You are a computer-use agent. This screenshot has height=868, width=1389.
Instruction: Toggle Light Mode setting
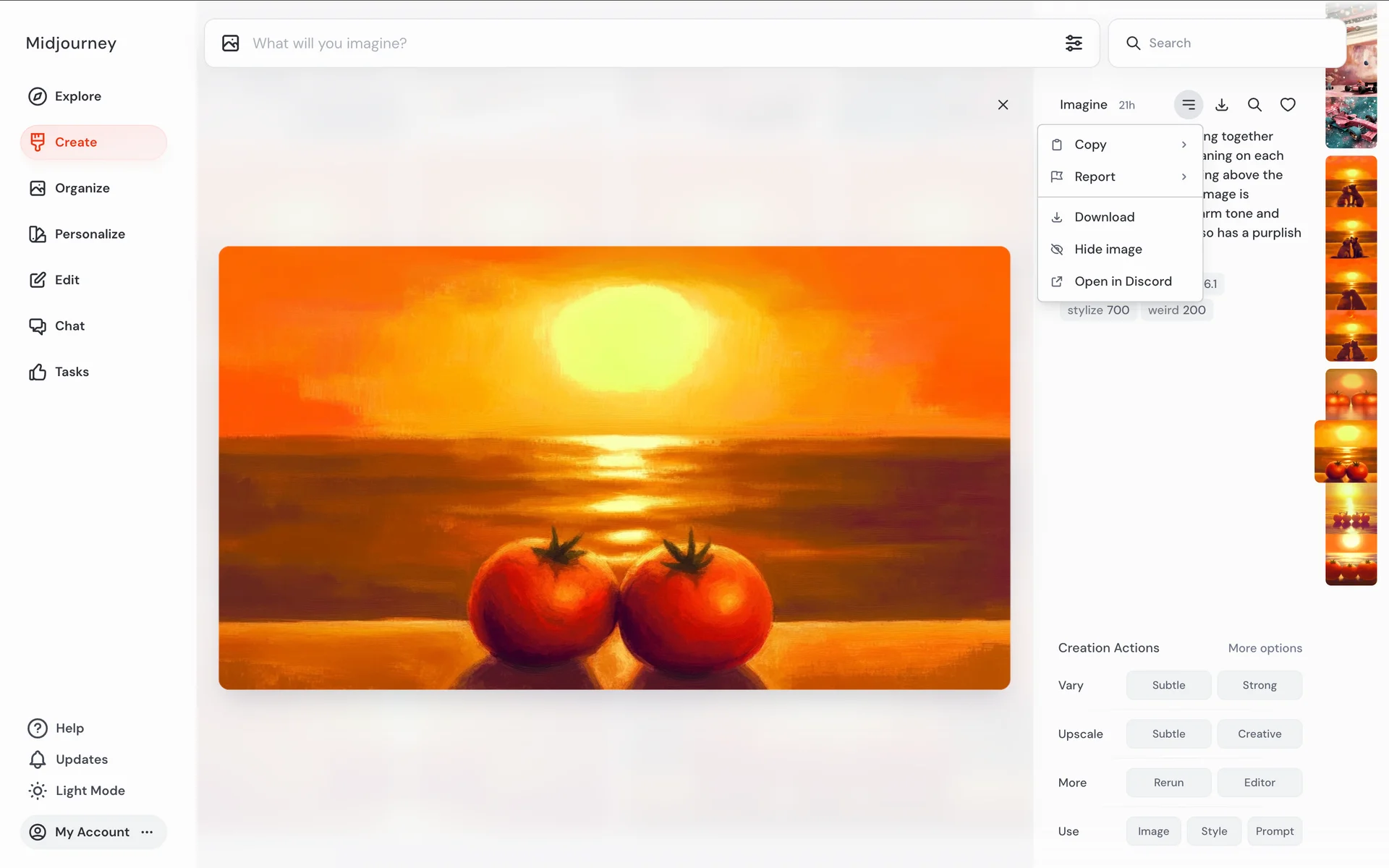[x=89, y=791]
